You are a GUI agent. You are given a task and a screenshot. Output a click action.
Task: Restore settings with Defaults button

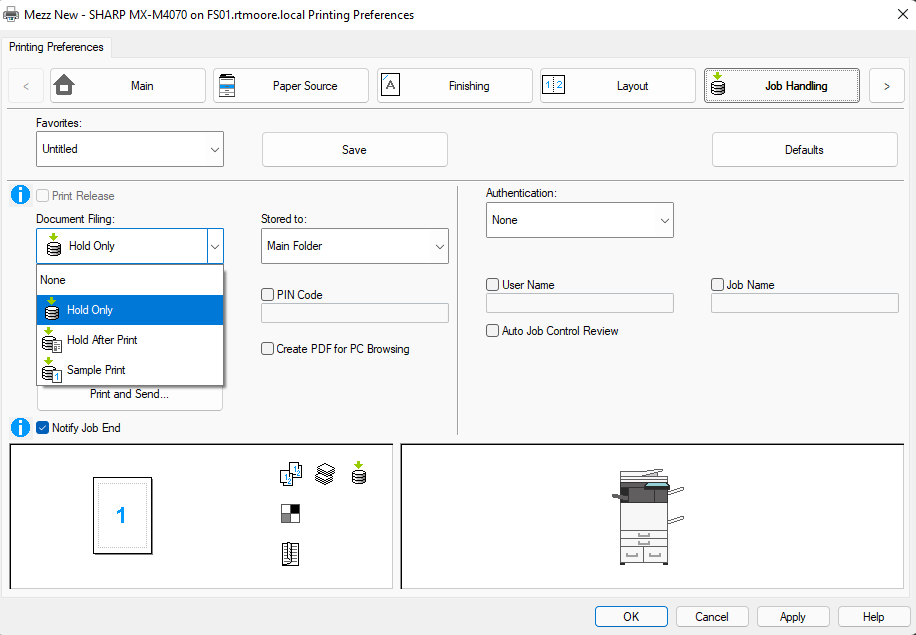(x=804, y=150)
